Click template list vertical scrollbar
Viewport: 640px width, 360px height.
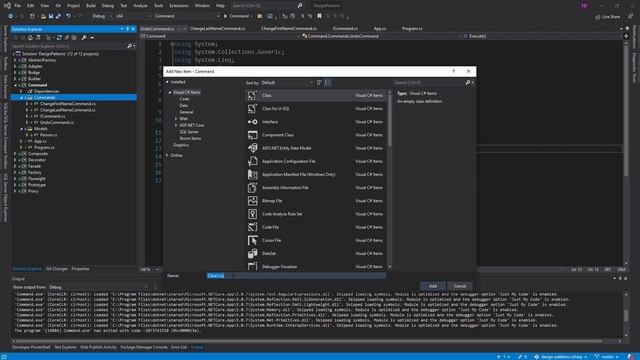[x=390, y=180]
